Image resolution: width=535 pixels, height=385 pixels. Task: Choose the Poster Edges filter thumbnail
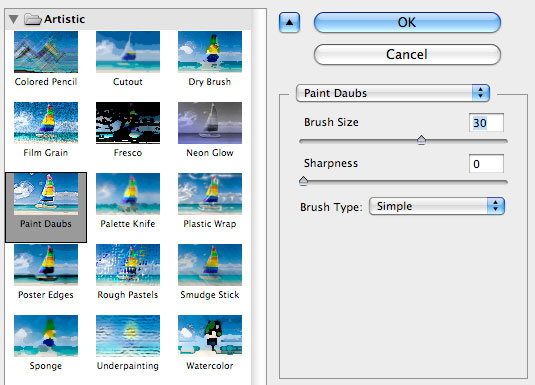[46, 265]
